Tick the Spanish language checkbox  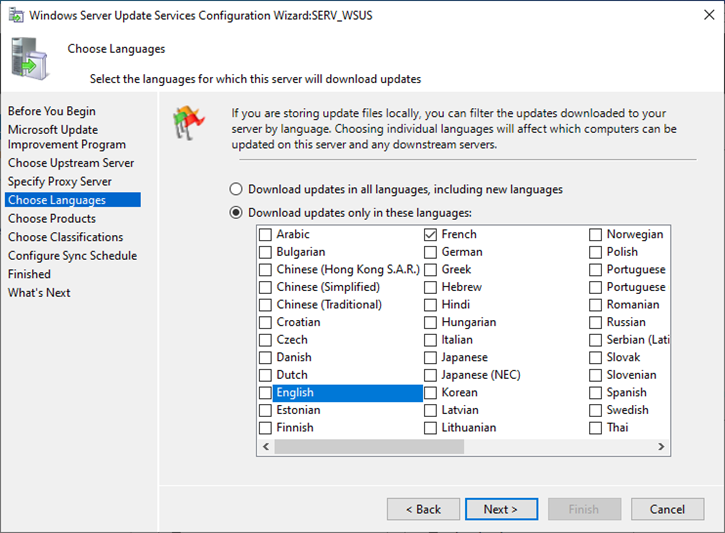pyautogui.click(x=596, y=392)
